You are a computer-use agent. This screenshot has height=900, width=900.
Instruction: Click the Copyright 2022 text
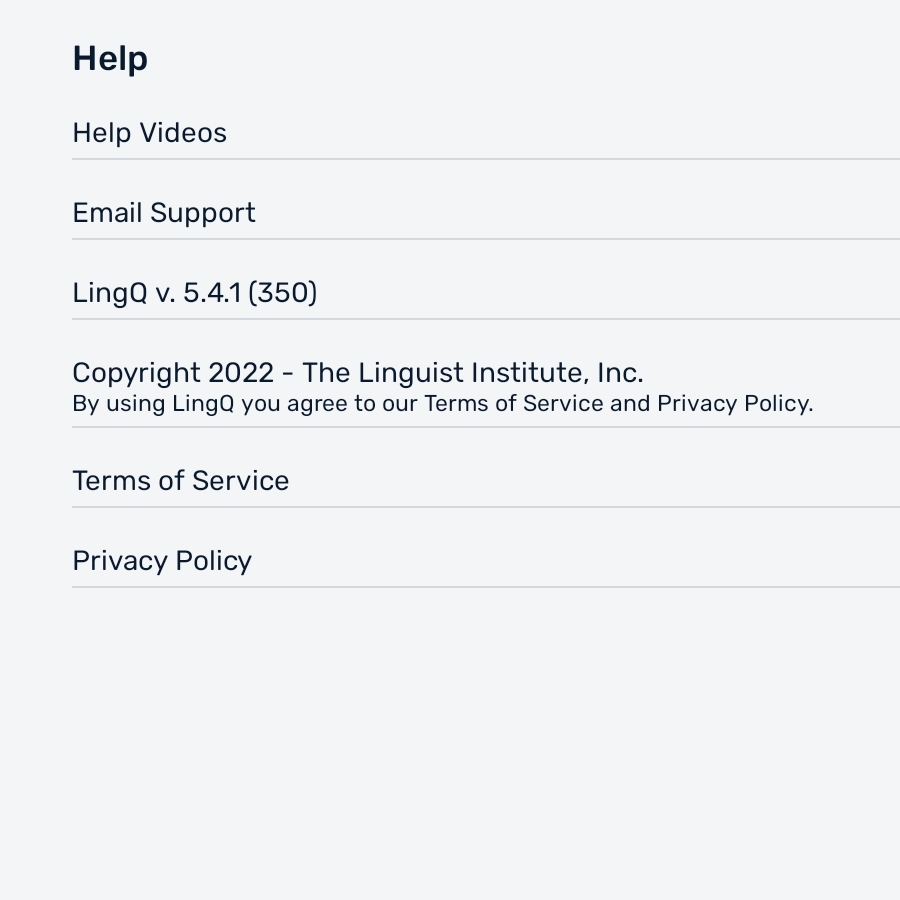pyautogui.click(x=173, y=373)
